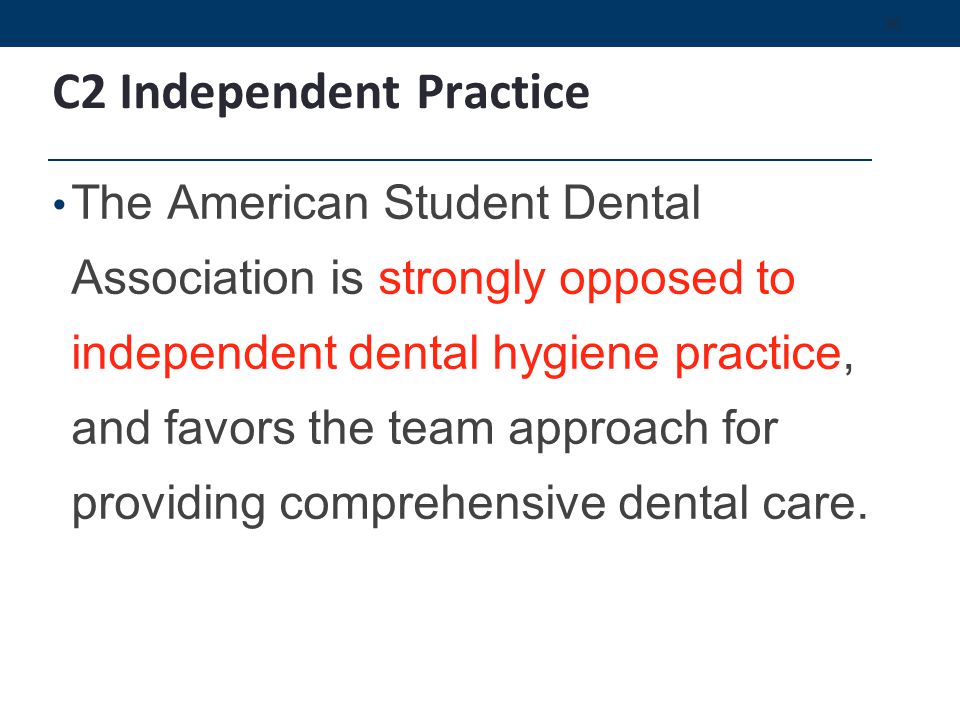
Task: Click the word 'Association' in the body text
Action: point(193,278)
